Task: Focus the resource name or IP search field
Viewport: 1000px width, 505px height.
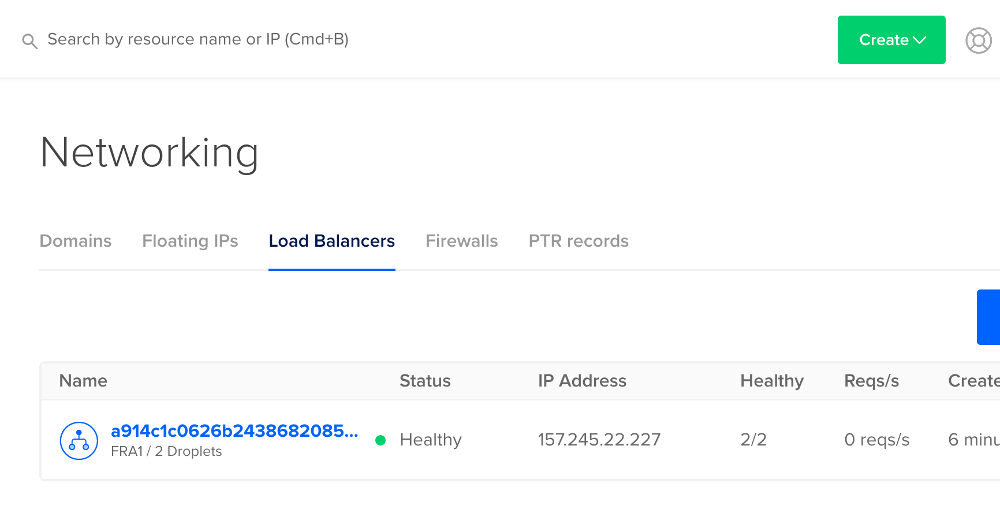Action: (x=198, y=40)
